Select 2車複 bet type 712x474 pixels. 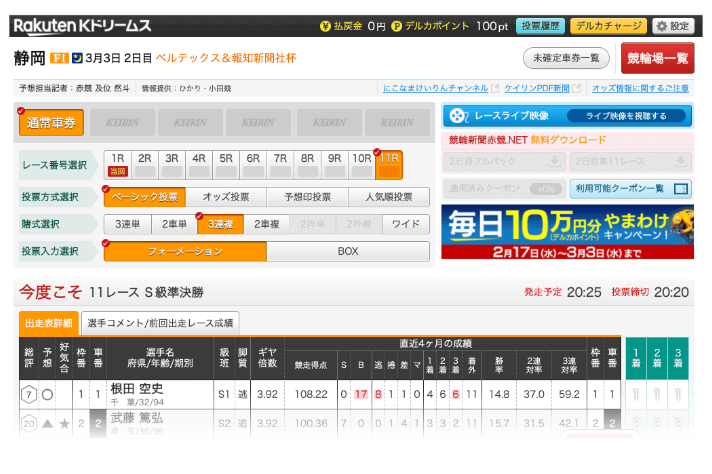point(267,224)
